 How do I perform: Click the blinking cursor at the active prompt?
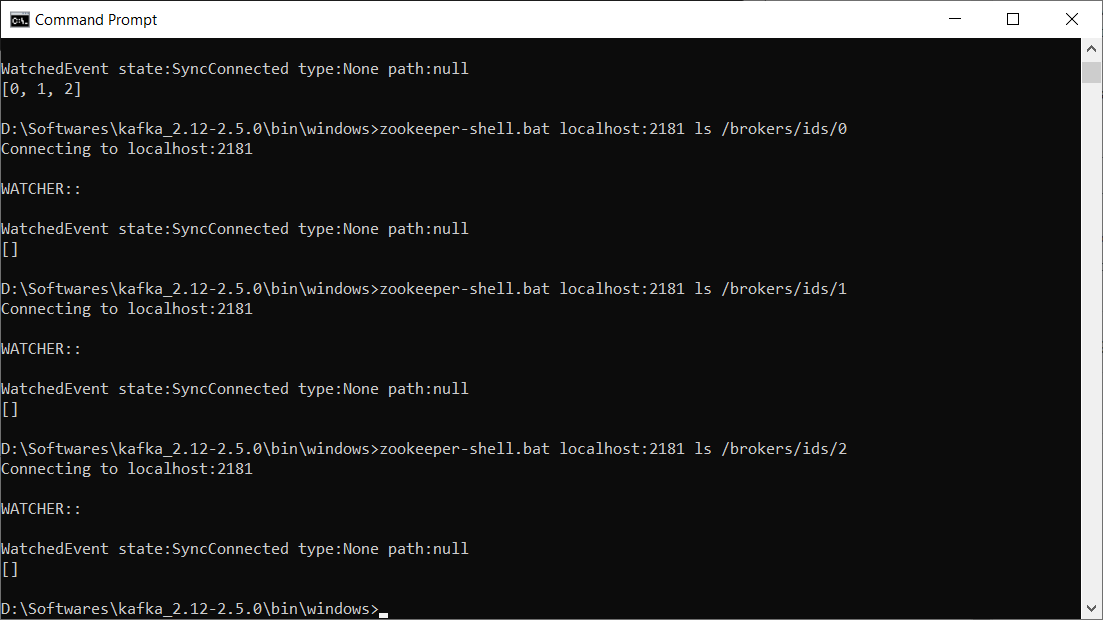click(x=381, y=611)
